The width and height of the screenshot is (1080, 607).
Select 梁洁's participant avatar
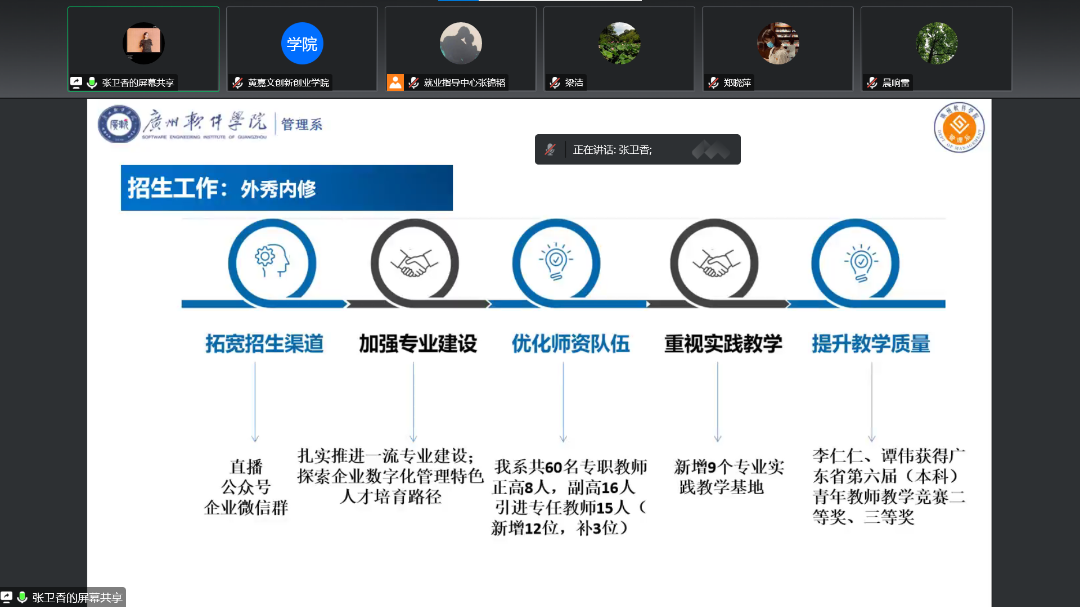pos(619,43)
